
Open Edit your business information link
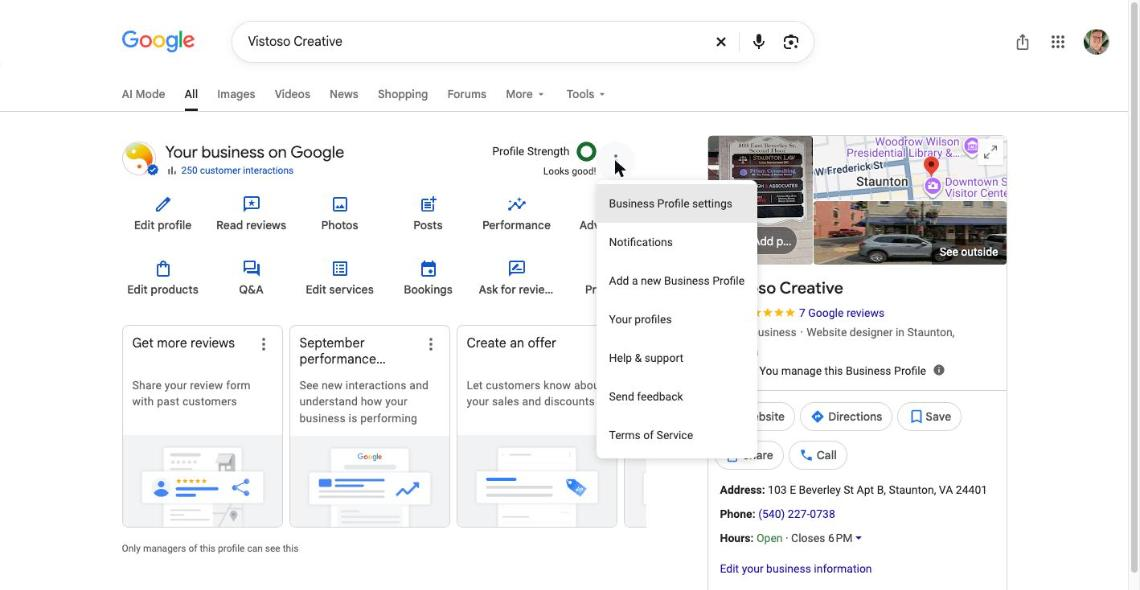pyautogui.click(x=795, y=569)
